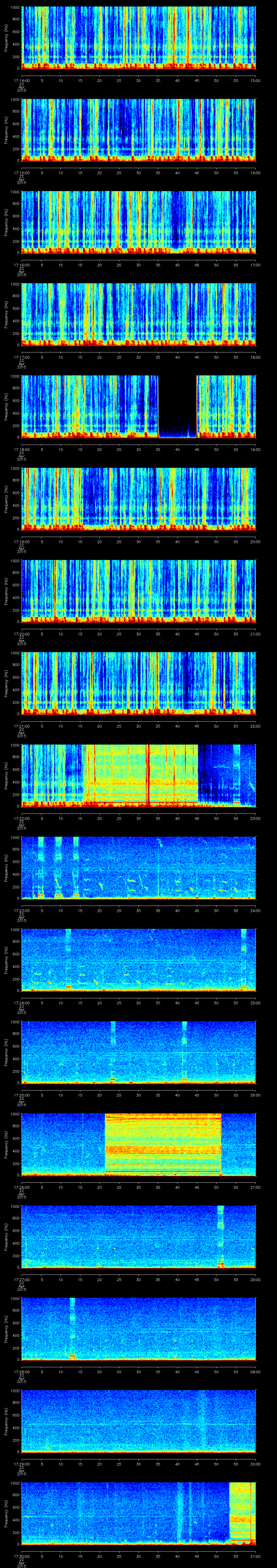
Task: Click the black data gap in the 17:18 spectrogram
Action: (177, 405)
